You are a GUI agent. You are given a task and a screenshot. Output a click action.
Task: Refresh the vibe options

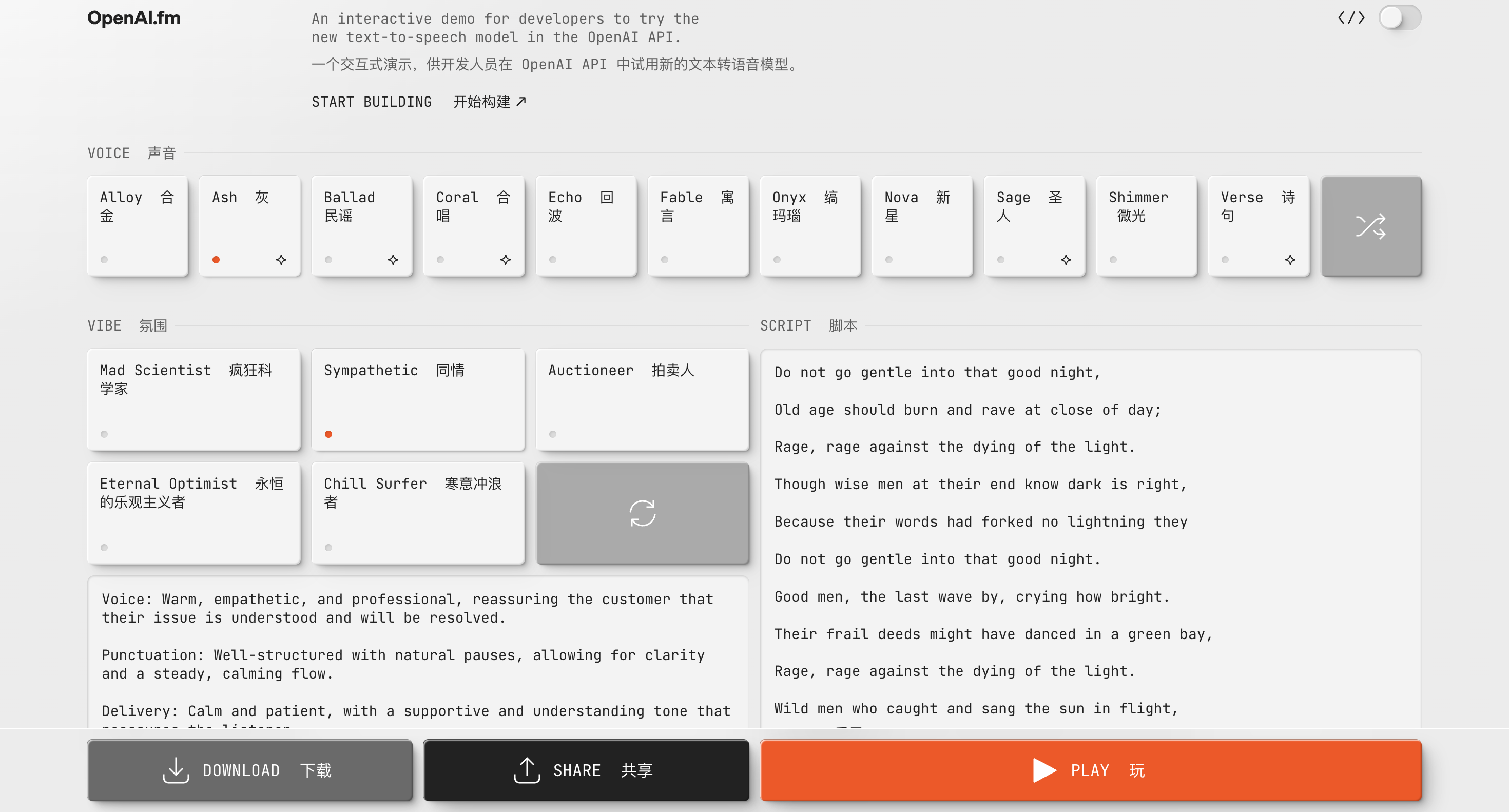click(643, 513)
